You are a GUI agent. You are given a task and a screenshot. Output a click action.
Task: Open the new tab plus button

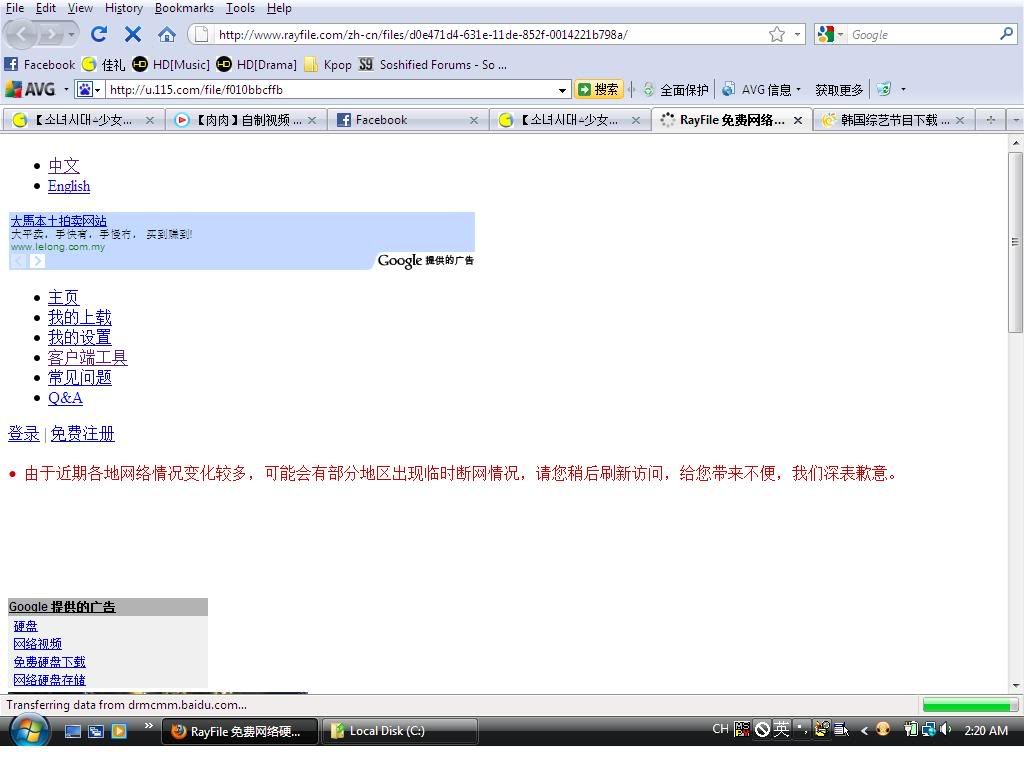[x=990, y=120]
